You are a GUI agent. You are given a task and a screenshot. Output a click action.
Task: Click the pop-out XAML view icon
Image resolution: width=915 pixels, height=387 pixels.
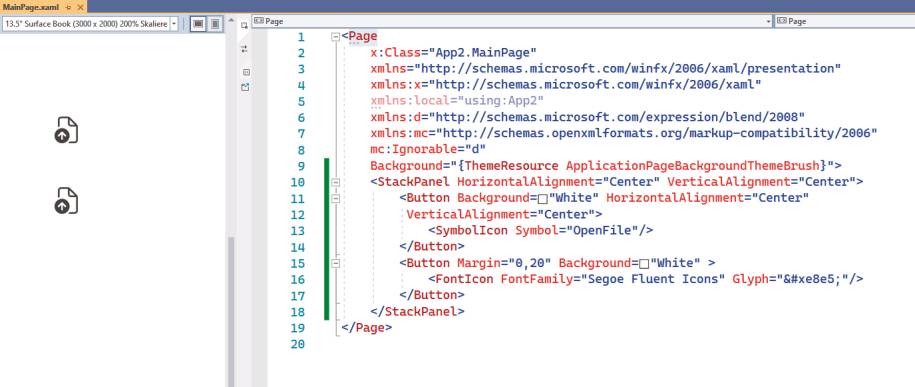(x=245, y=87)
